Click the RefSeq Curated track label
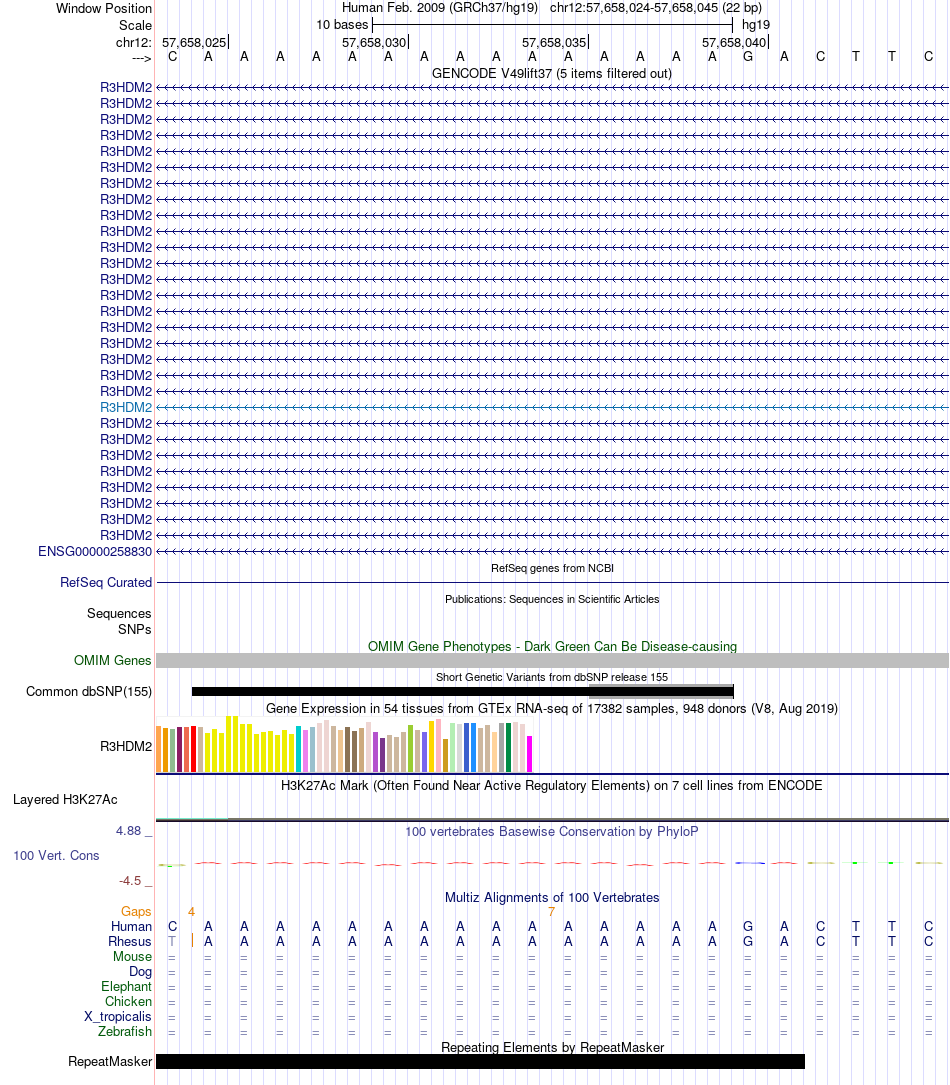Screen dimensions: 950x1085 tap(106, 583)
